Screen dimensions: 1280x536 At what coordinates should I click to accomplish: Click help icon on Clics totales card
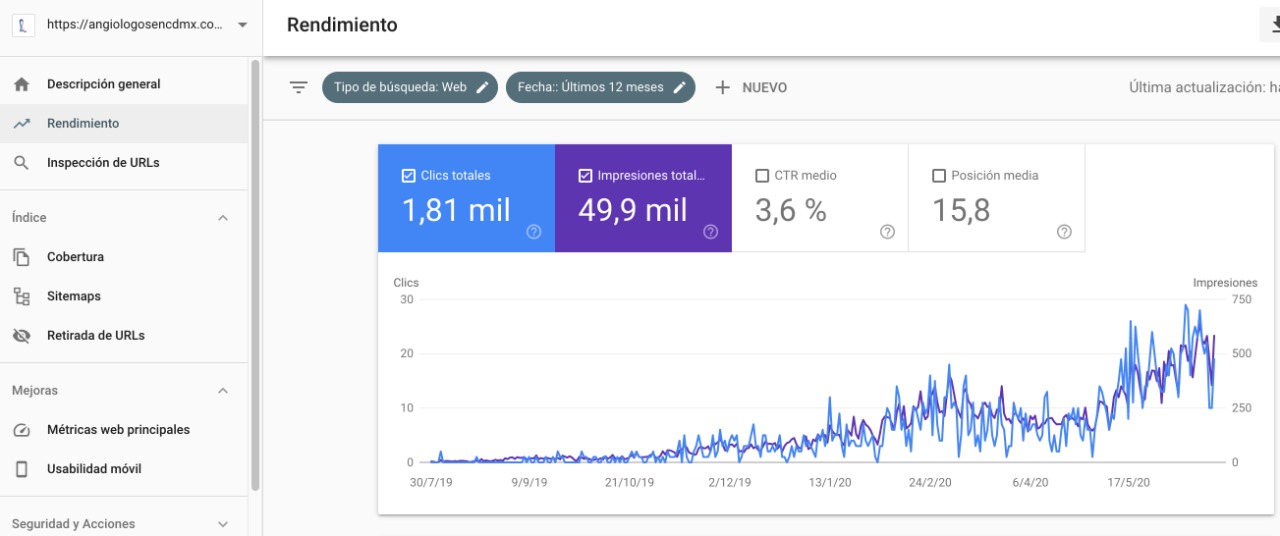tap(534, 232)
